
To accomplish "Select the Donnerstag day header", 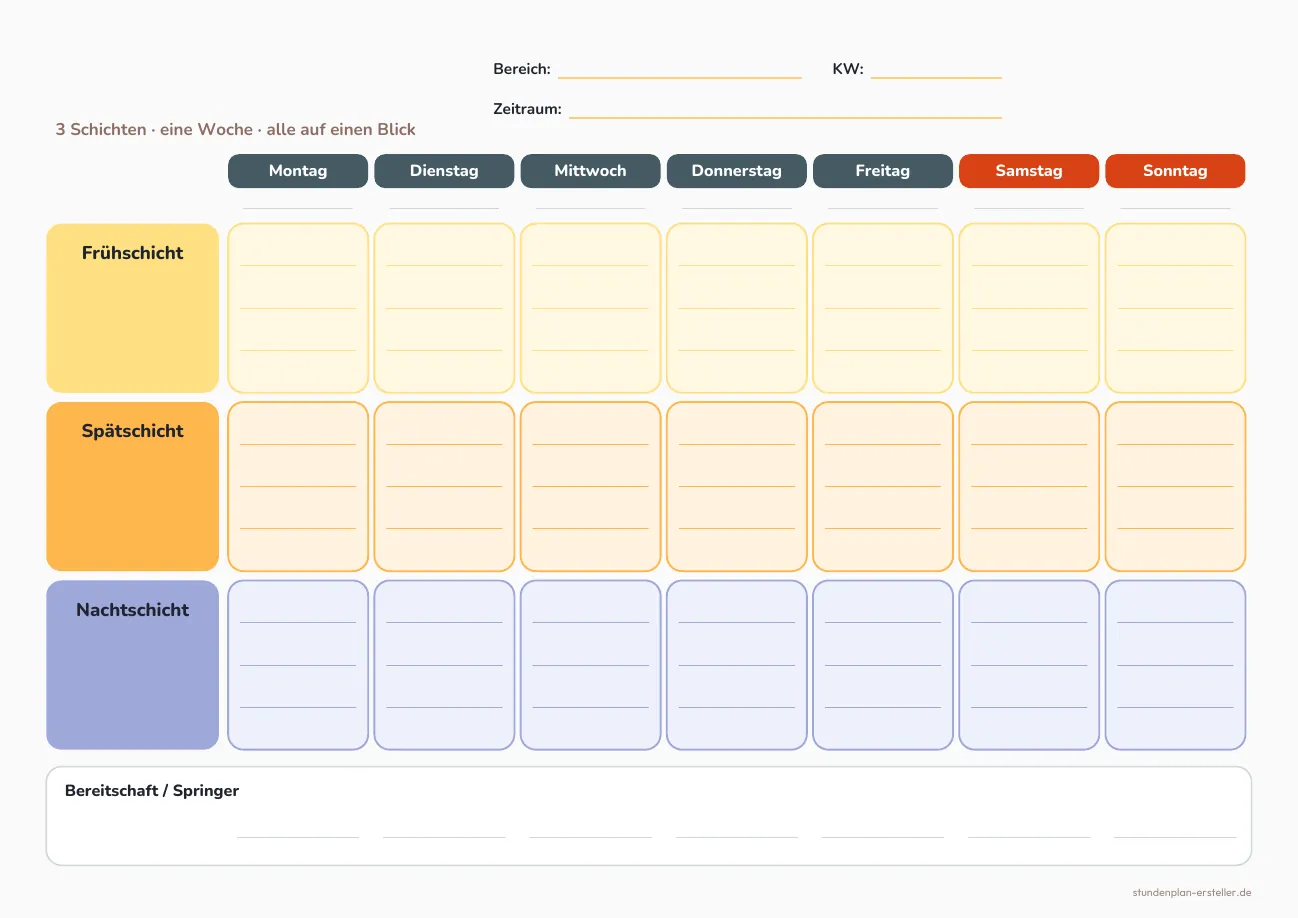I will click(736, 171).
